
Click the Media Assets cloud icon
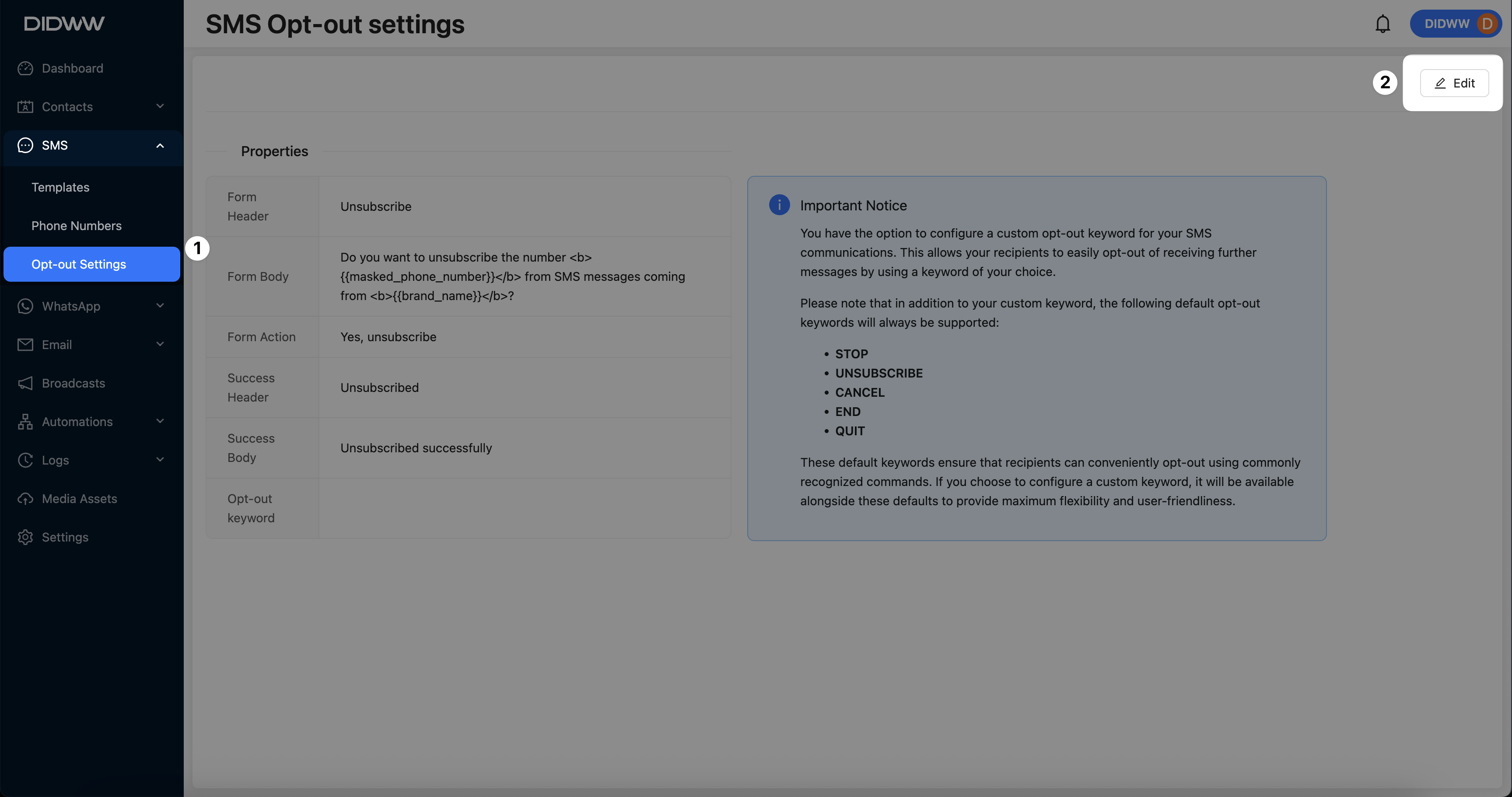click(x=25, y=499)
